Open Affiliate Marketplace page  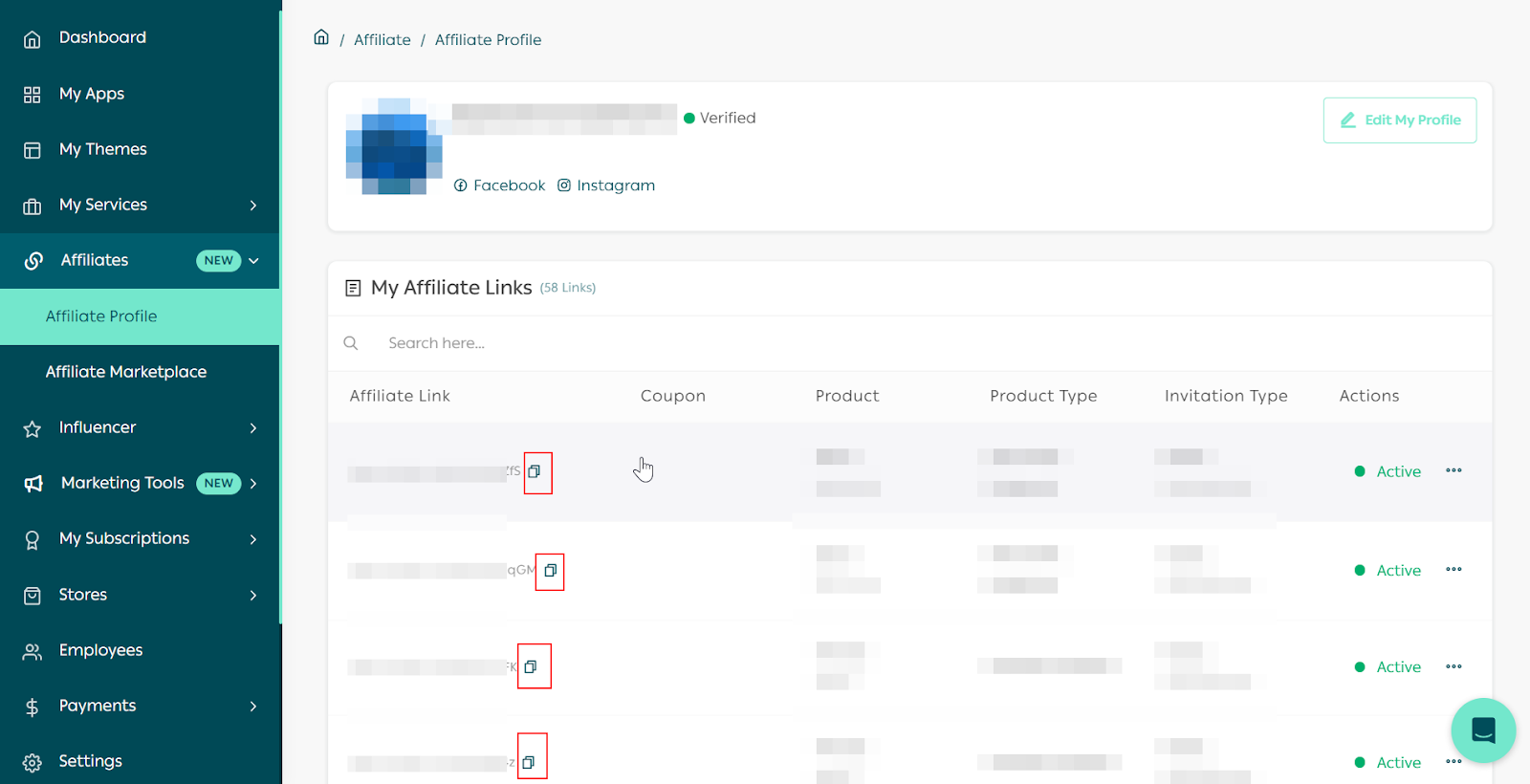pyautogui.click(x=126, y=372)
